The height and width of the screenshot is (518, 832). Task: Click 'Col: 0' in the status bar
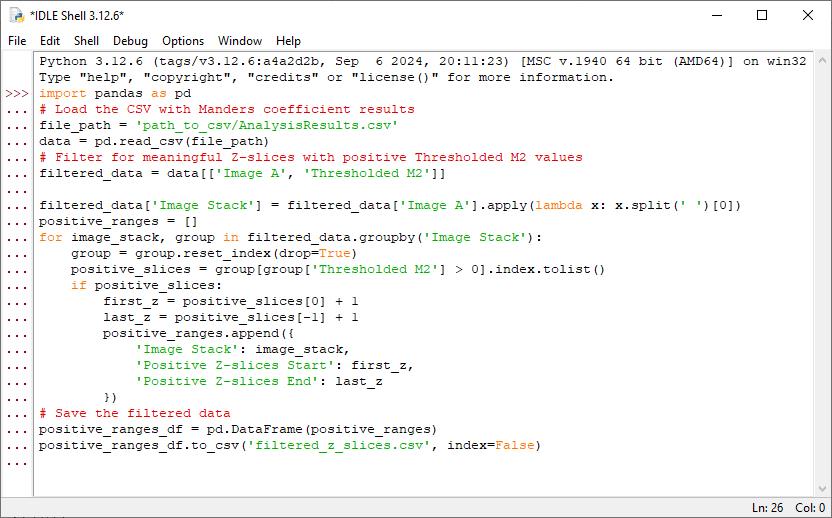810,508
